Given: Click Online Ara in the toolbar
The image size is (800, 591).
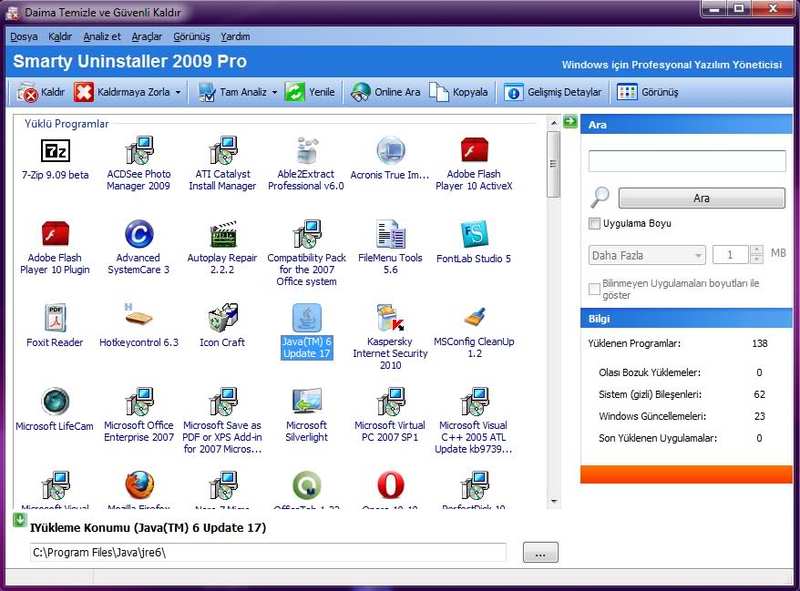Looking at the screenshot, I should pyautogui.click(x=385, y=92).
